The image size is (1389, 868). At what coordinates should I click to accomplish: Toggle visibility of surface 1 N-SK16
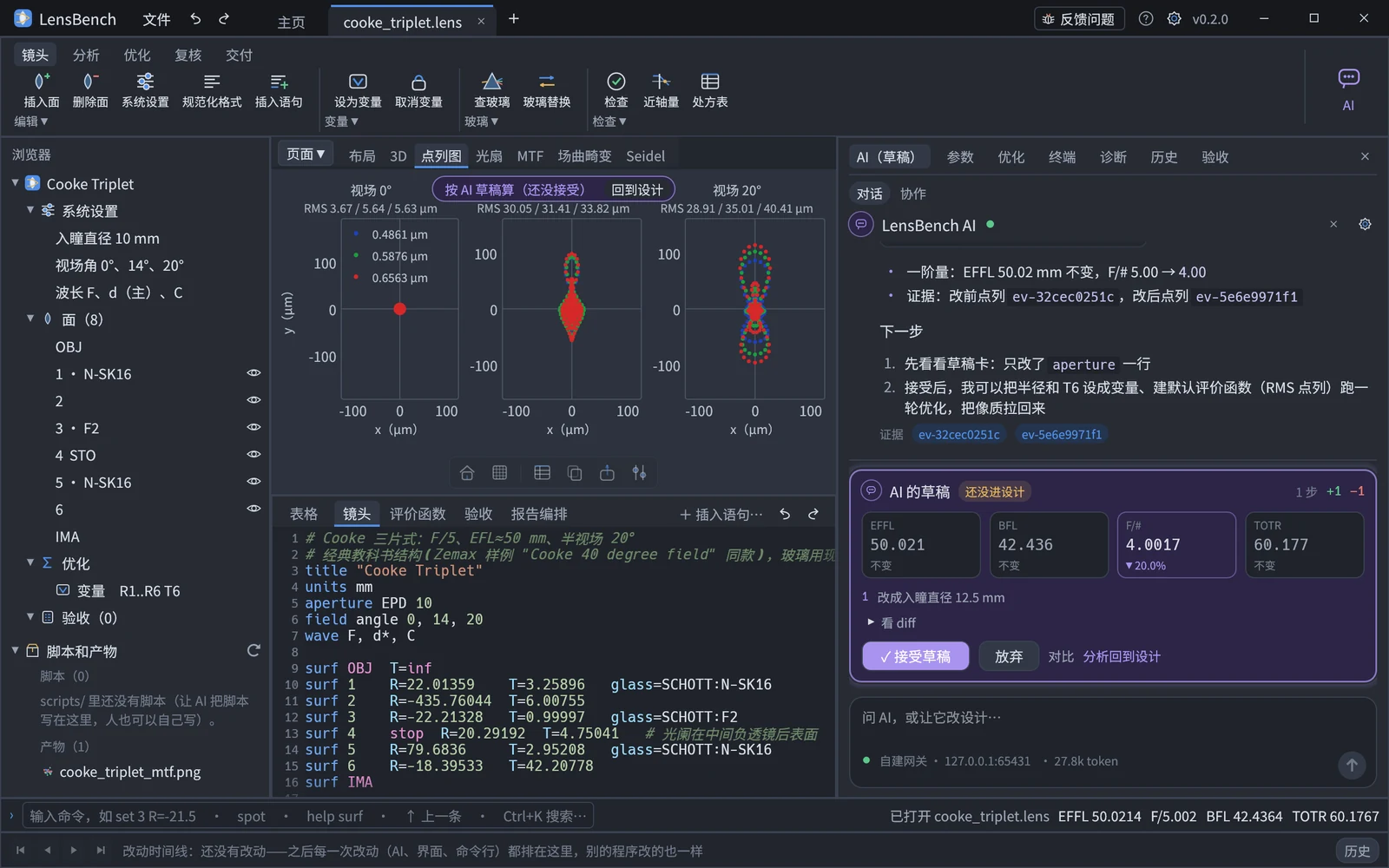pyautogui.click(x=253, y=373)
